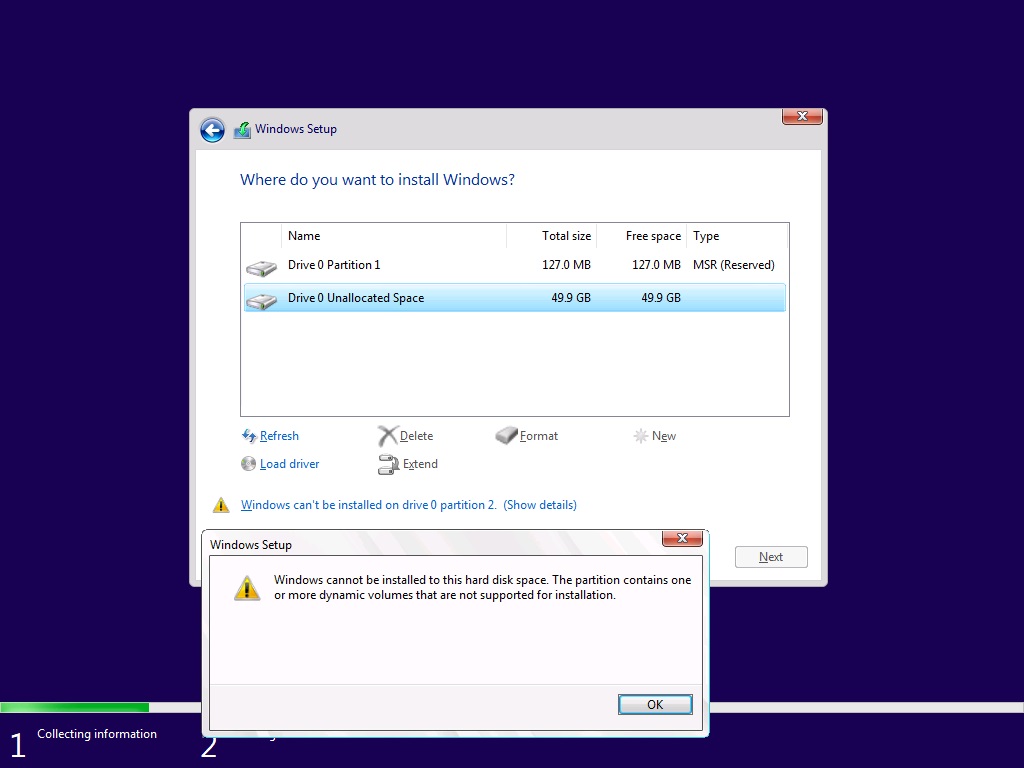Click the 49.9 GB total size cell

(x=571, y=298)
